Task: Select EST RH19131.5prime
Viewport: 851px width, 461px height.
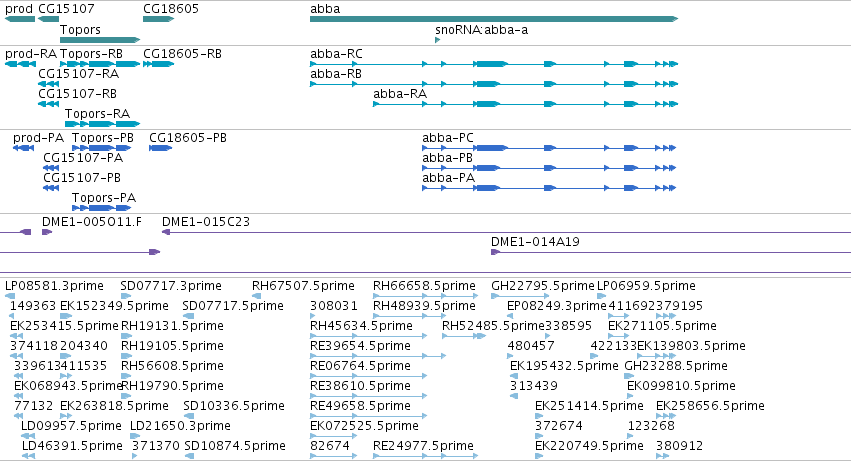Action: tap(172, 326)
